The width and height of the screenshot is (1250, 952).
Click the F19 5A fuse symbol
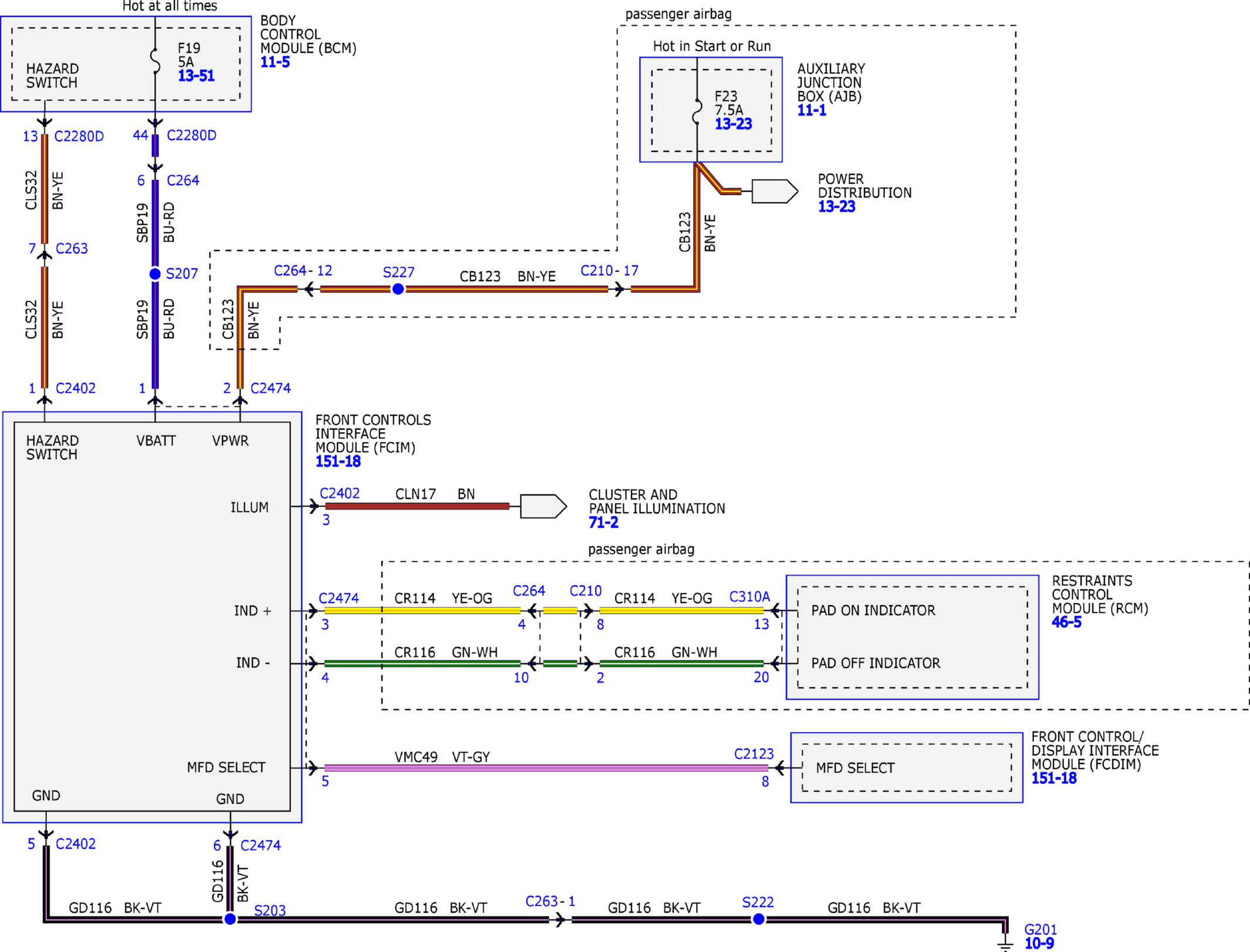tap(155, 62)
